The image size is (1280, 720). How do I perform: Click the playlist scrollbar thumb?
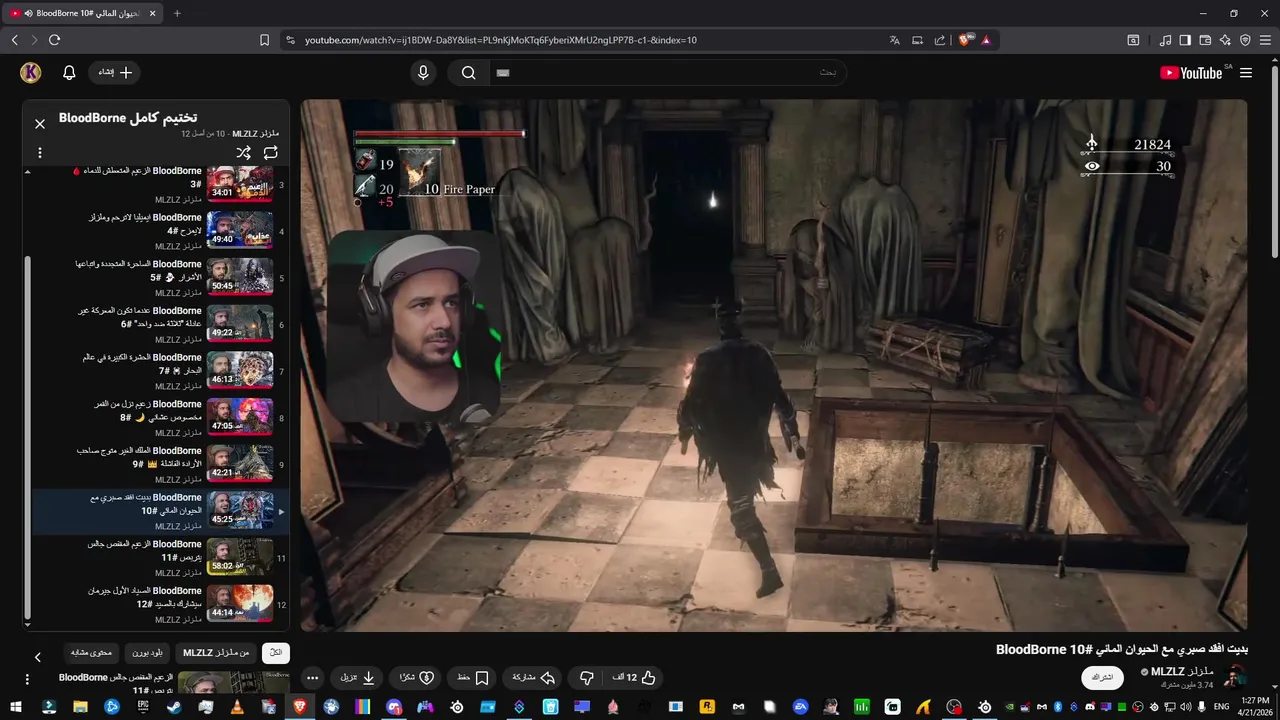click(x=28, y=435)
